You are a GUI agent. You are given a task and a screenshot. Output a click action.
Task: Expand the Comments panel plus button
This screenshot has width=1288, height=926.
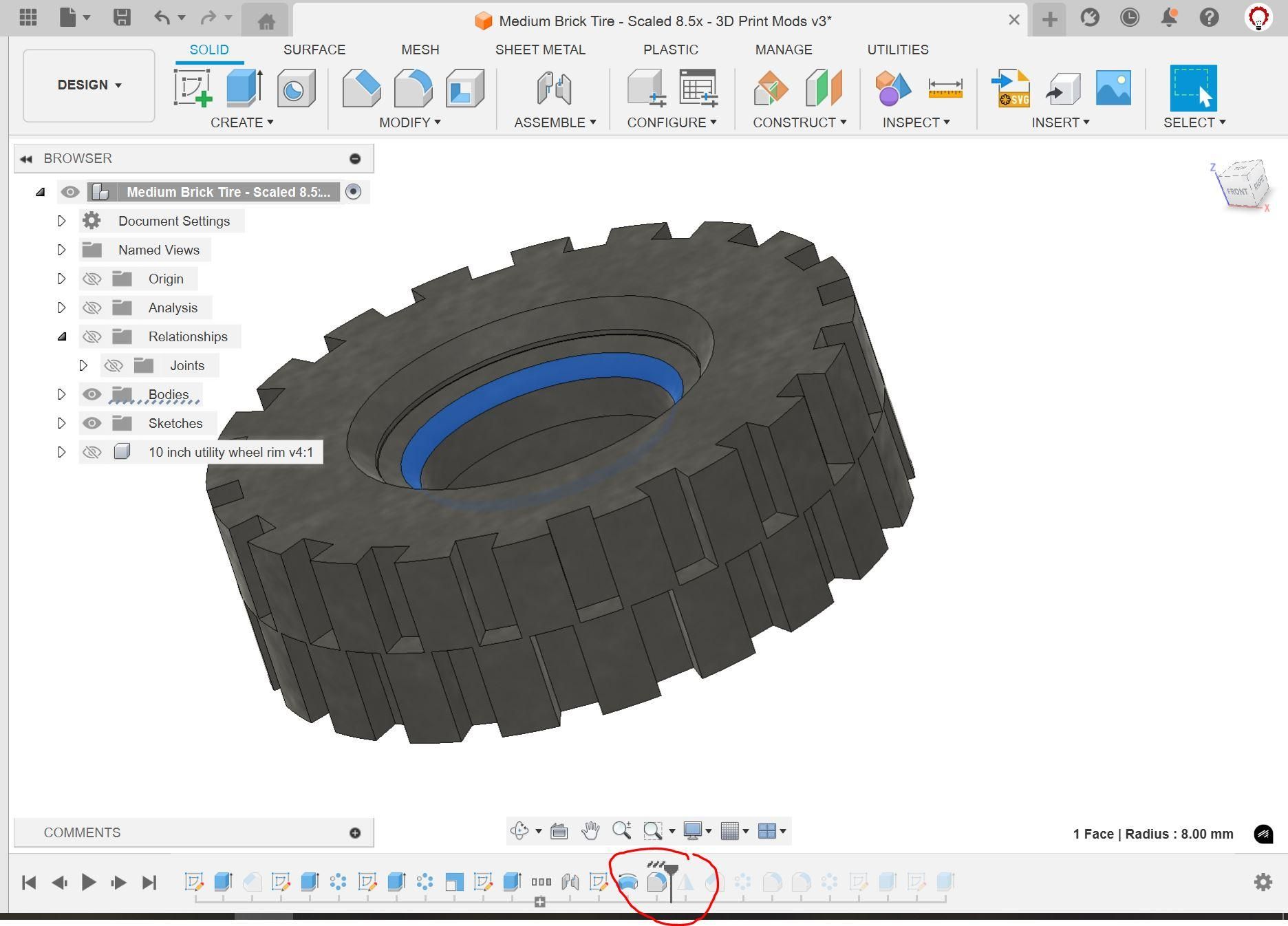[x=355, y=833]
